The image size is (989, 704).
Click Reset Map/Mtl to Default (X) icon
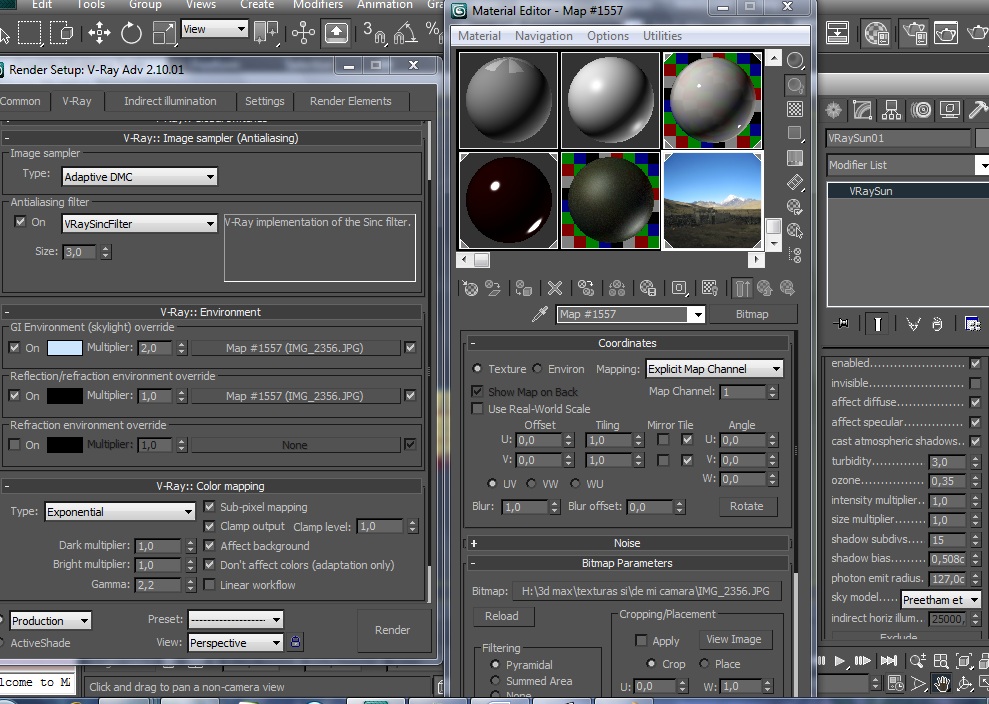coord(554,288)
